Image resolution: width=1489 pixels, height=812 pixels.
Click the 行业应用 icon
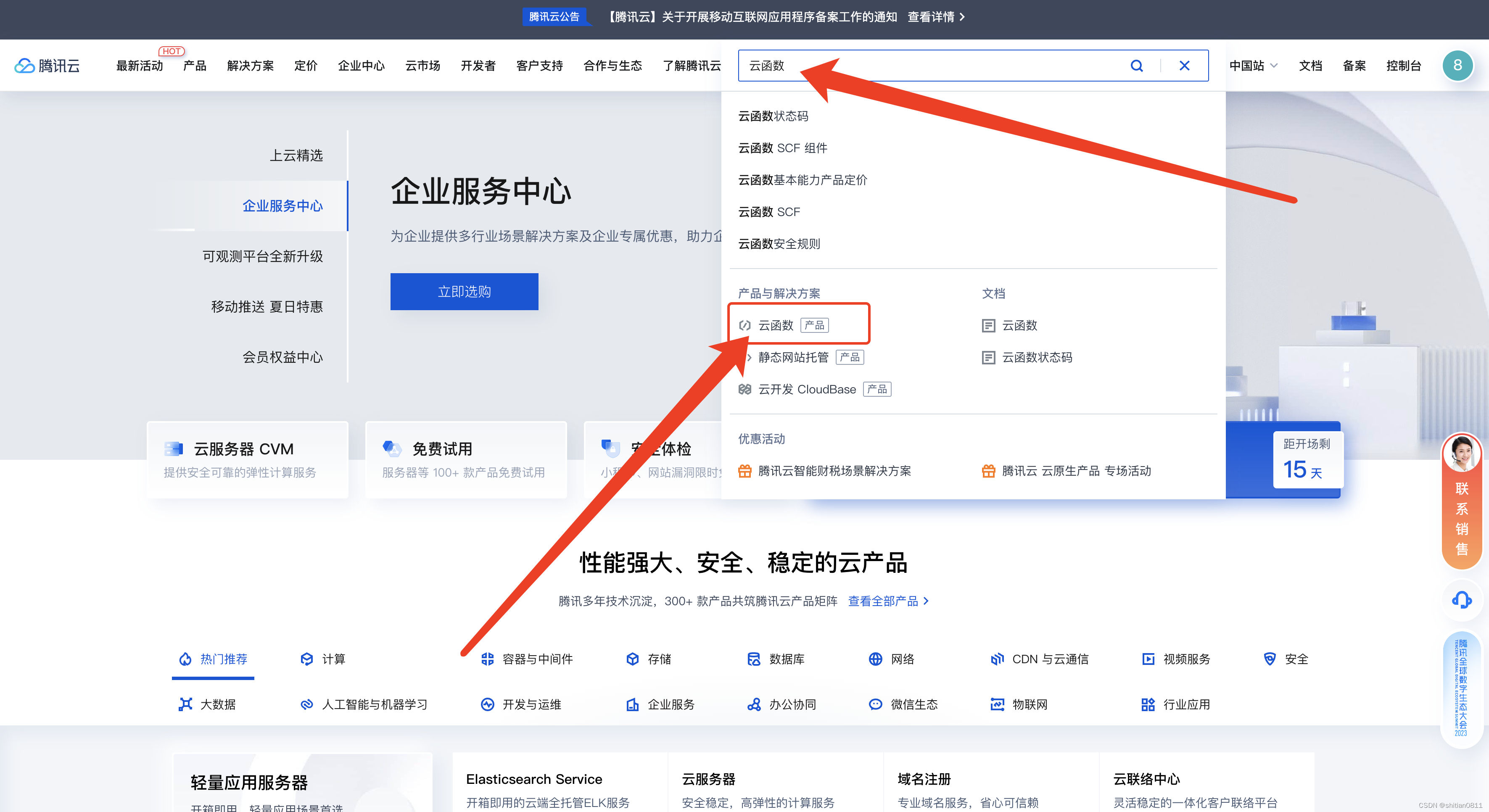click(x=1148, y=704)
